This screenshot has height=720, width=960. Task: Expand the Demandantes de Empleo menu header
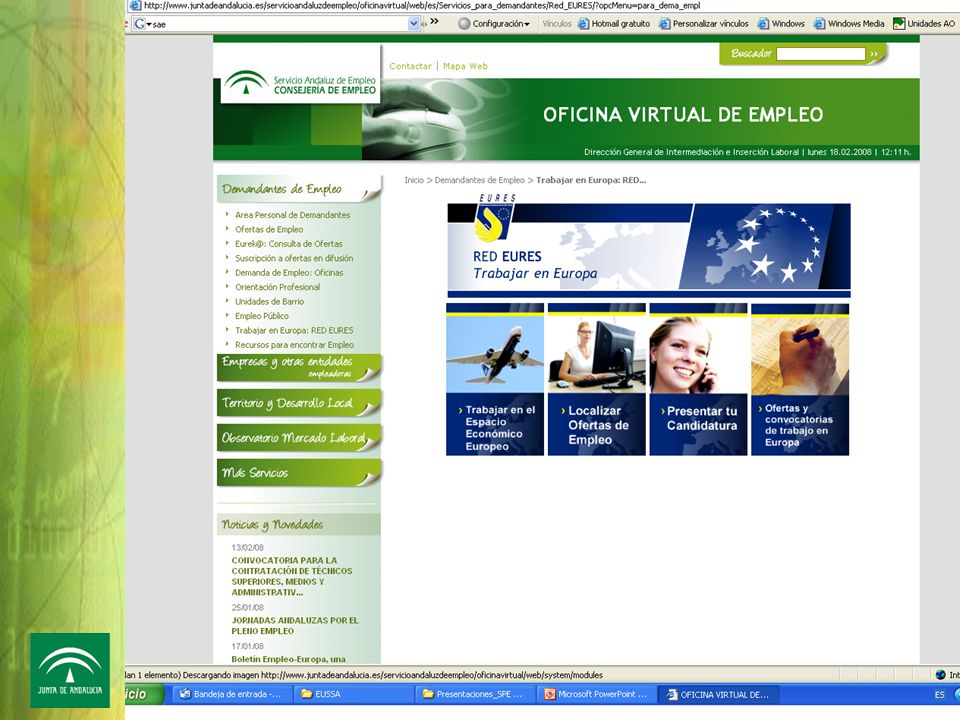point(299,189)
